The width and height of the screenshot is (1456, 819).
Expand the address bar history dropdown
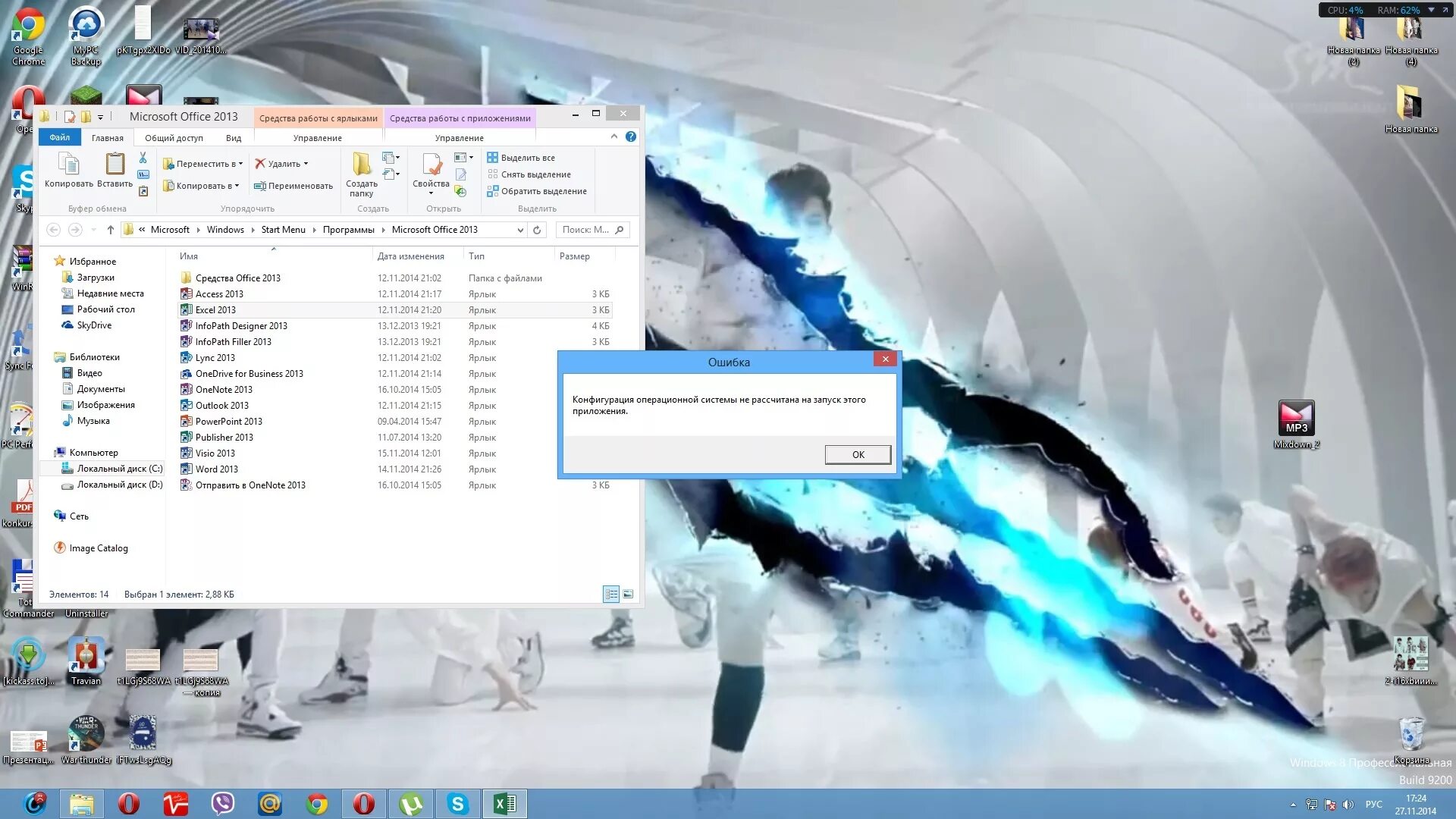click(520, 230)
